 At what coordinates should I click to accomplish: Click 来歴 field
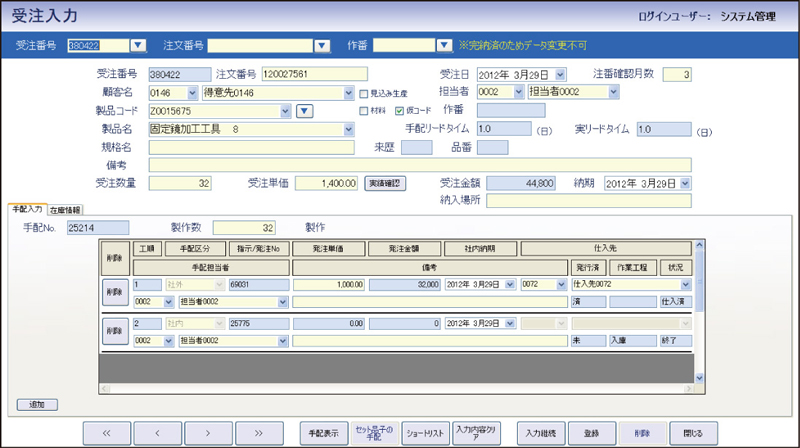tap(417, 147)
